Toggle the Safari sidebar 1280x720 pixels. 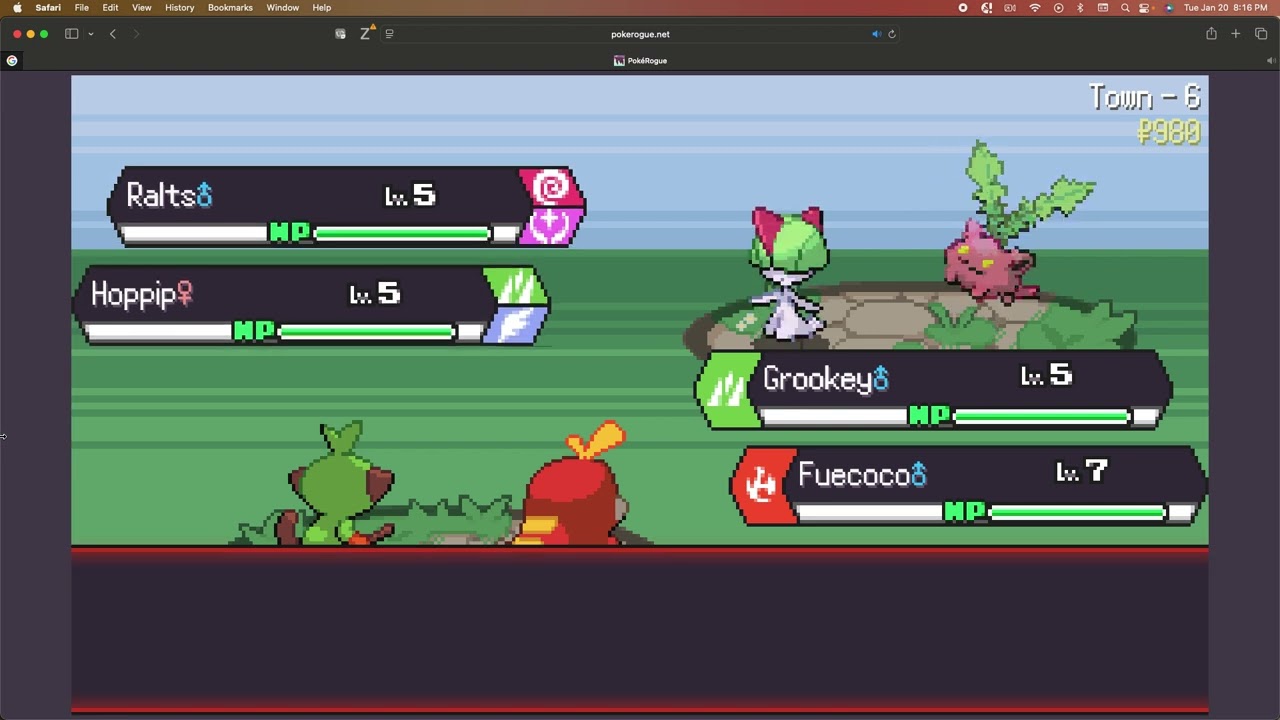tap(72, 34)
